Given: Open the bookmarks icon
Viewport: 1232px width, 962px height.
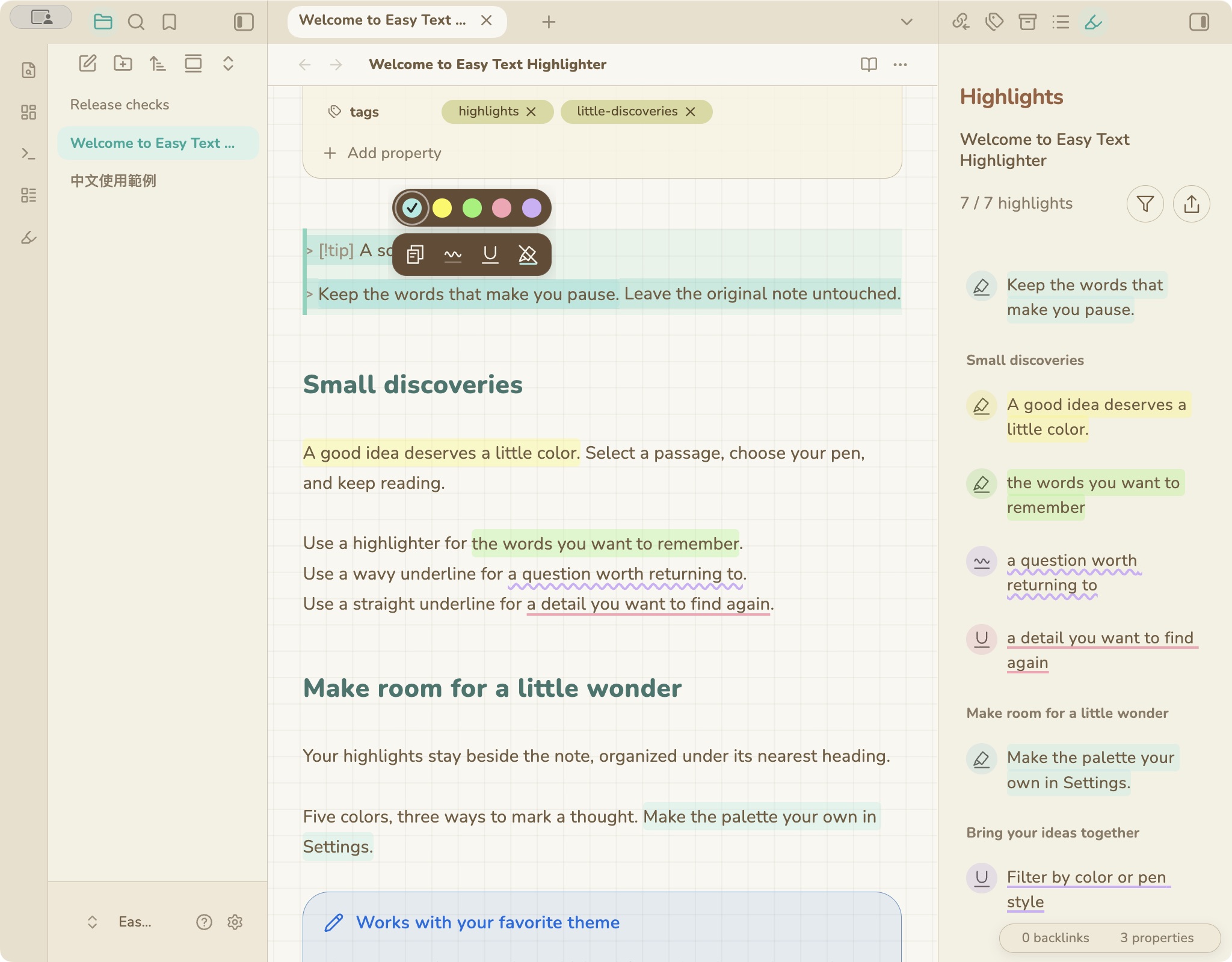Looking at the screenshot, I should click(170, 22).
